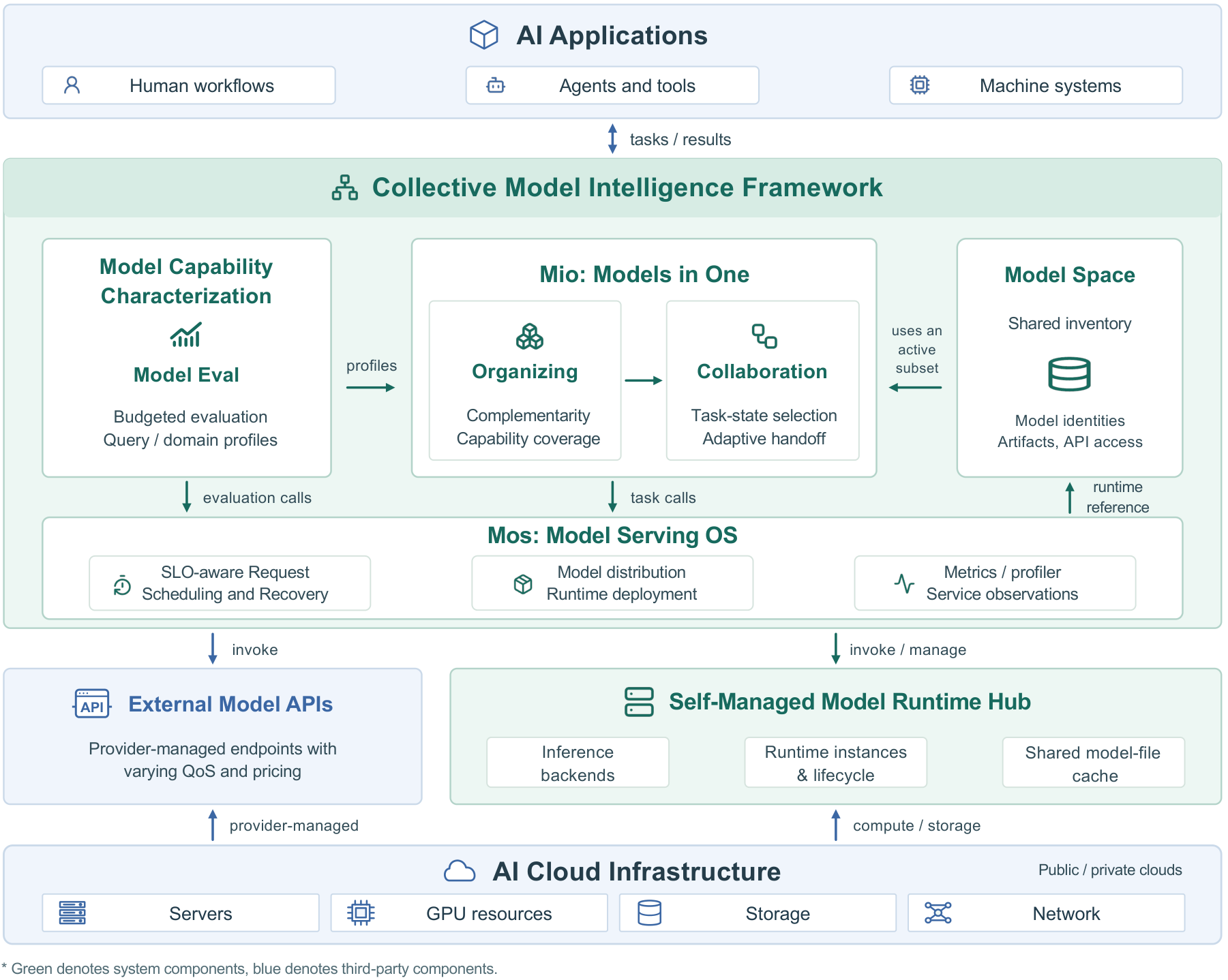Click the Shared model-file cache box

point(1094,763)
